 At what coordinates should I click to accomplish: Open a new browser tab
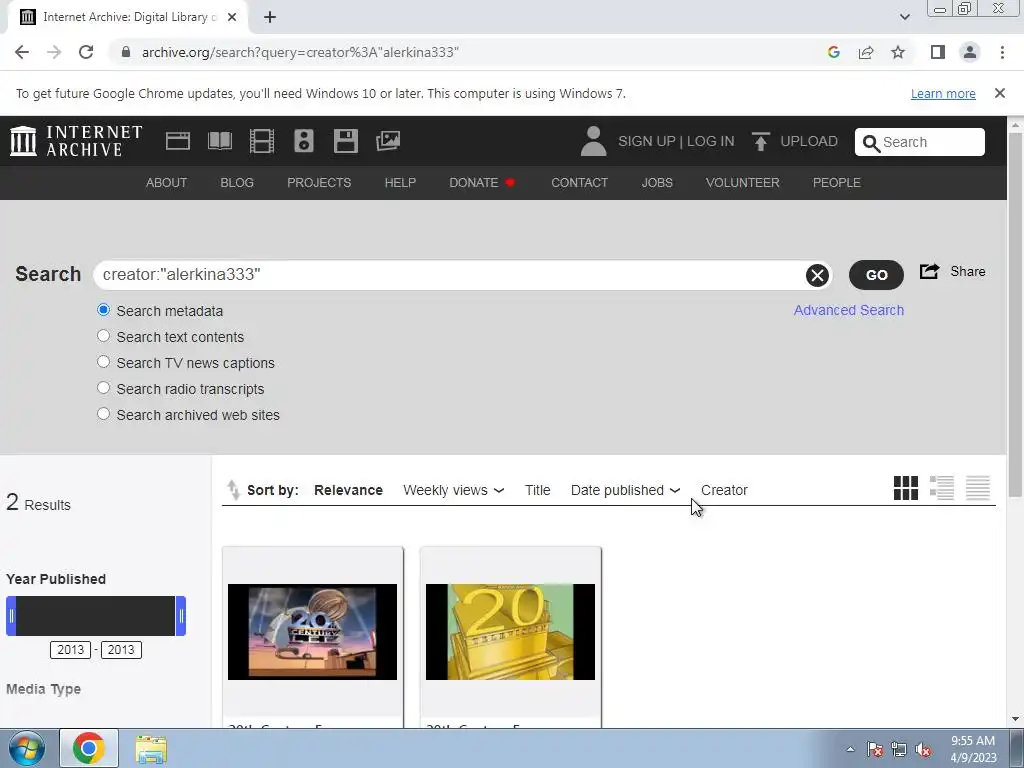click(x=270, y=17)
